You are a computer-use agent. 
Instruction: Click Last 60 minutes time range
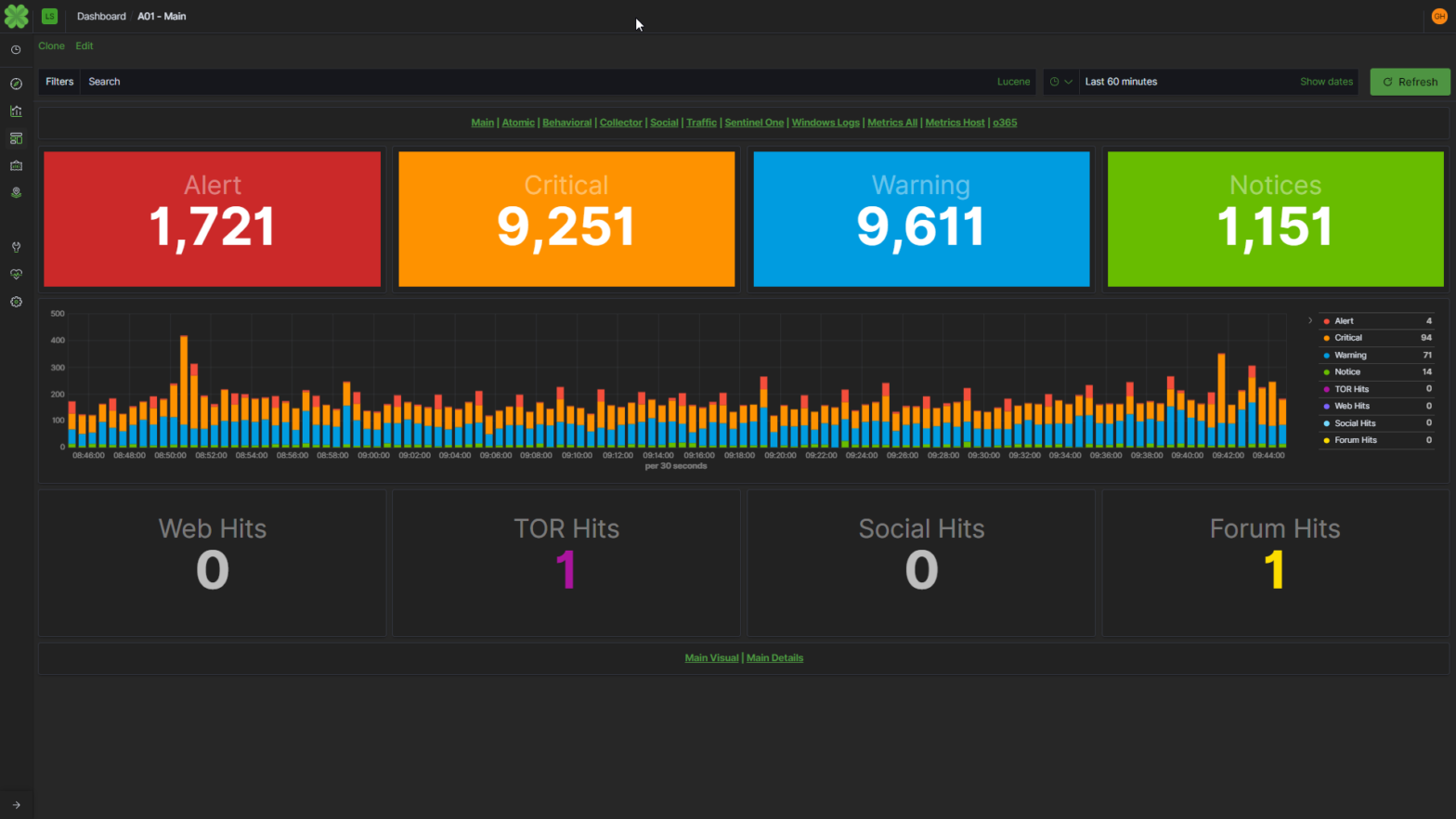click(x=1121, y=82)
